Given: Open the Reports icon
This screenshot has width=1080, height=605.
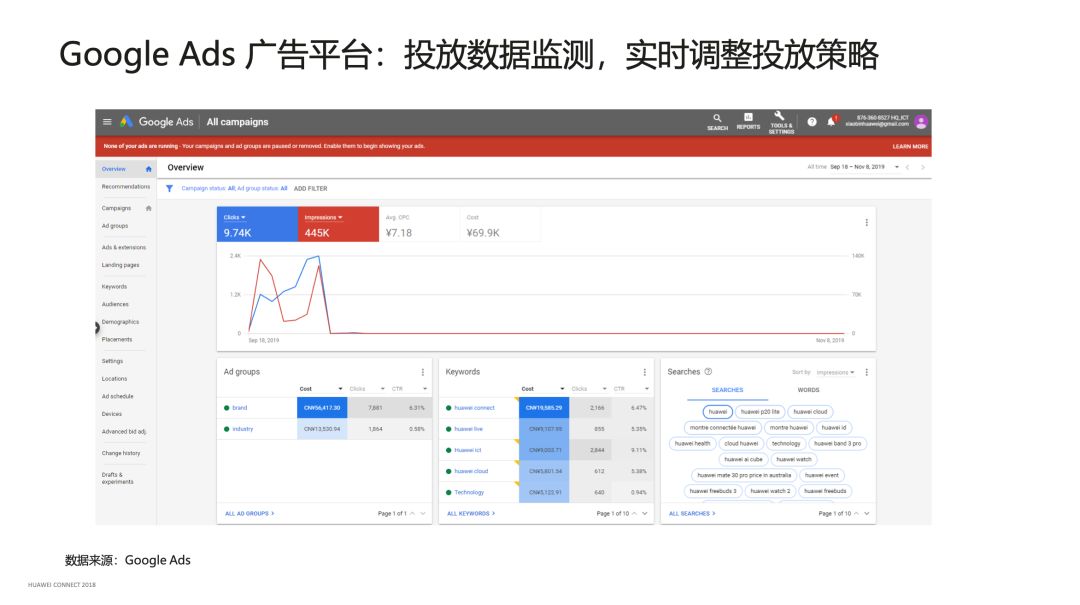Looking at the screenshot, I should click(x=748, y=121).
